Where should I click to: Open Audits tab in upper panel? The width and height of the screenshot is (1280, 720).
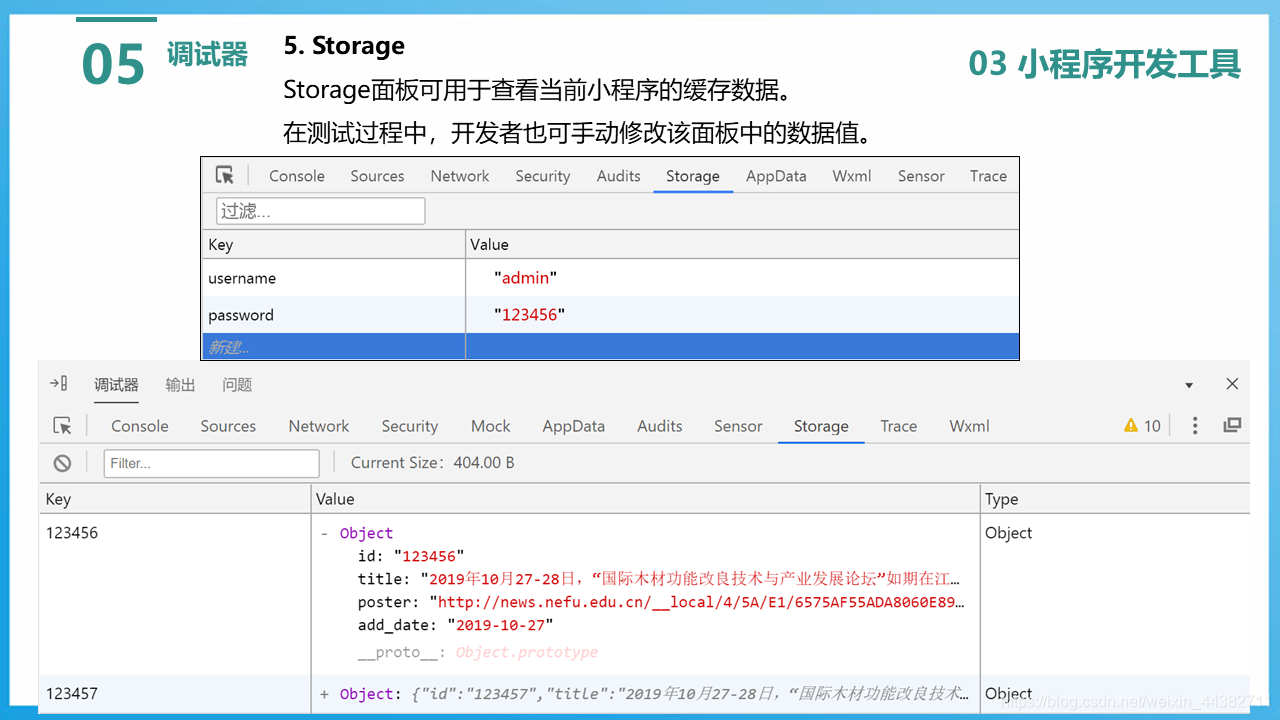pos(619,176)
